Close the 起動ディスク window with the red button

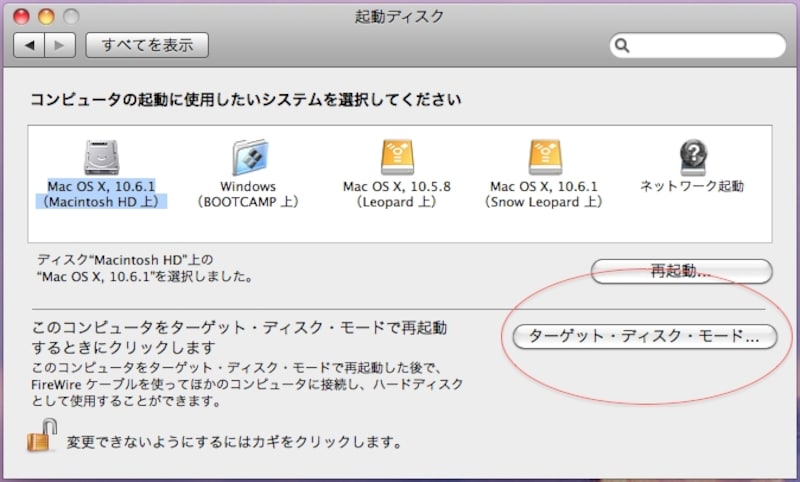tap(21, 17)
